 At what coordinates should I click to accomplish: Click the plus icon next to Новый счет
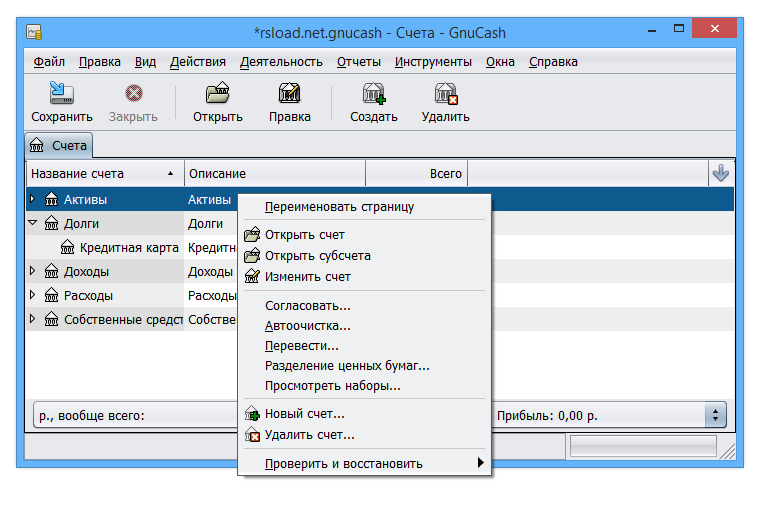click(x=252, y=414)
